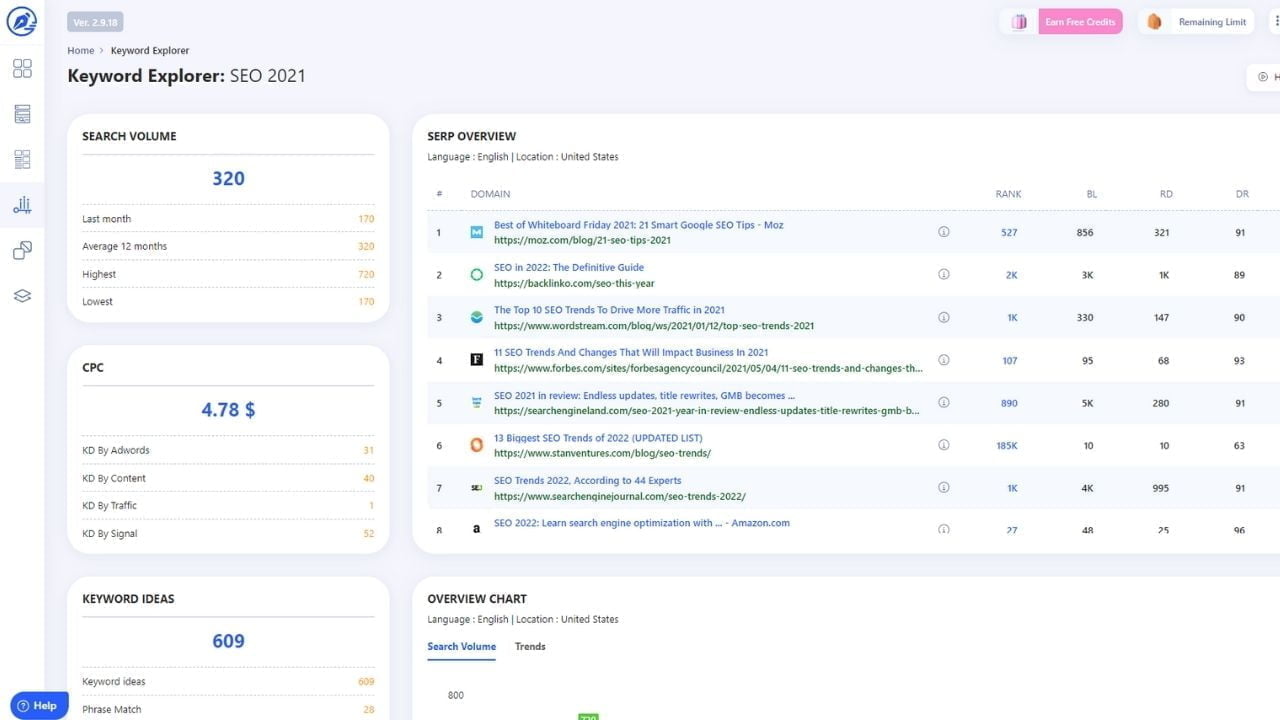
Task: Click the flame icon beside Remaining Limit
Action: click(x=1155, y=21)
